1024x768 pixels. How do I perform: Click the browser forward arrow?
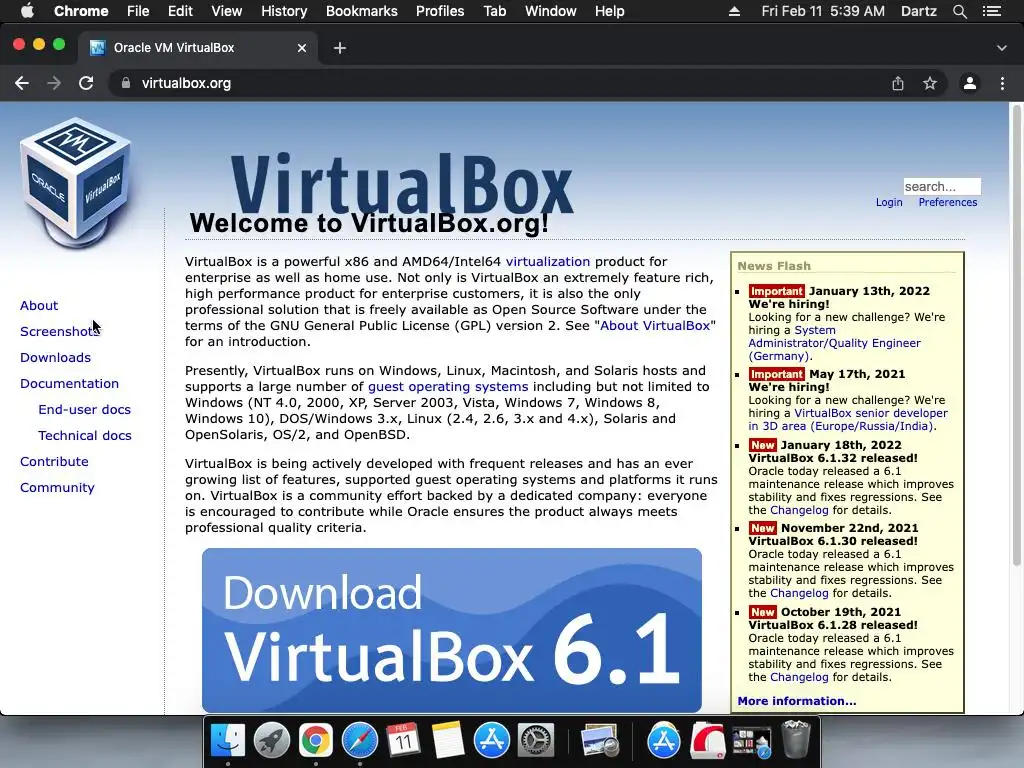coord(54,83)
